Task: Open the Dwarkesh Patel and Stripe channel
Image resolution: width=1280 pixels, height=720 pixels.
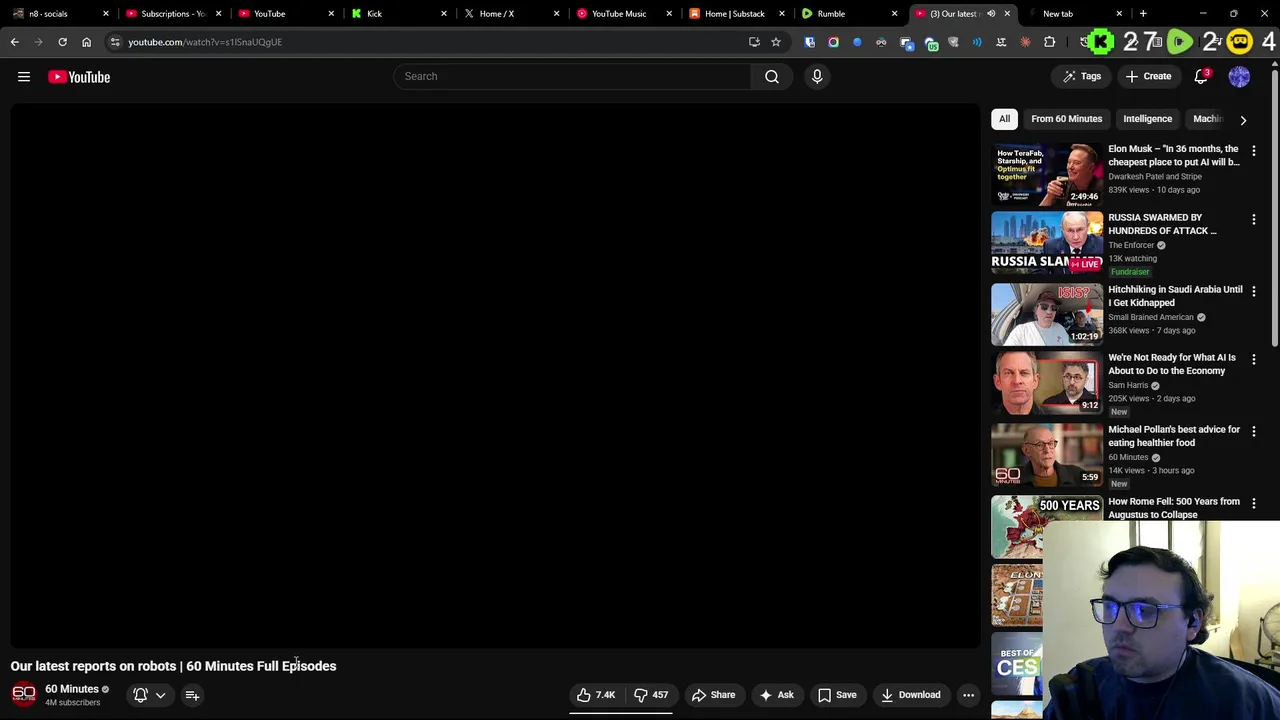Action: pyautogui.click(x=1155, y=176)
